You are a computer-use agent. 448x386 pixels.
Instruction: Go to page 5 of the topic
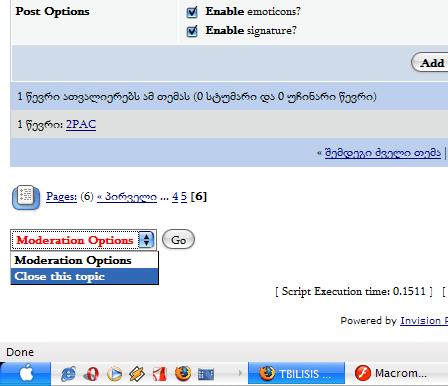[x=184, y=197]
